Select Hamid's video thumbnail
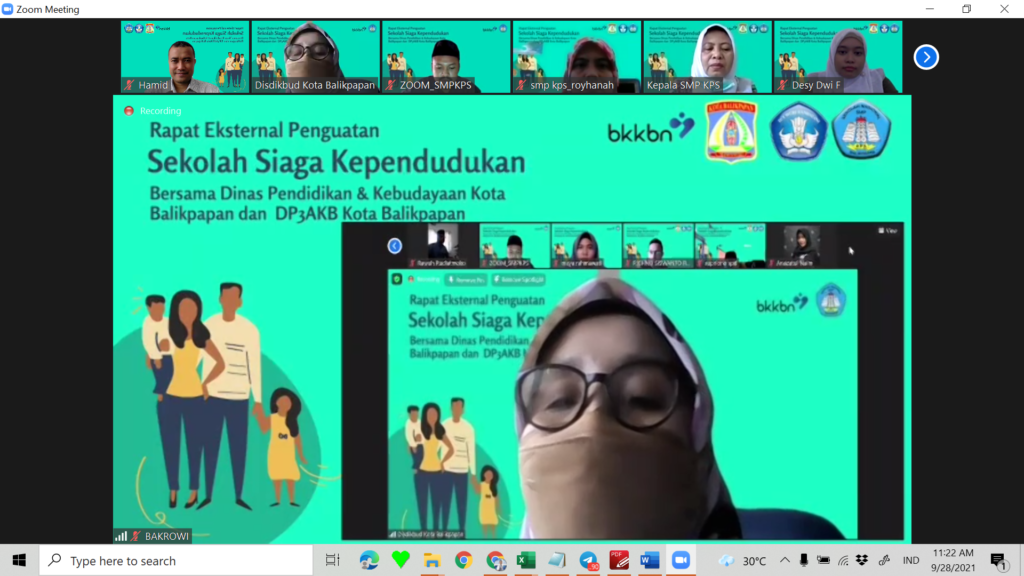This screenshot has height=576, width=1024. pyautogui.click(x=185, y=57)
